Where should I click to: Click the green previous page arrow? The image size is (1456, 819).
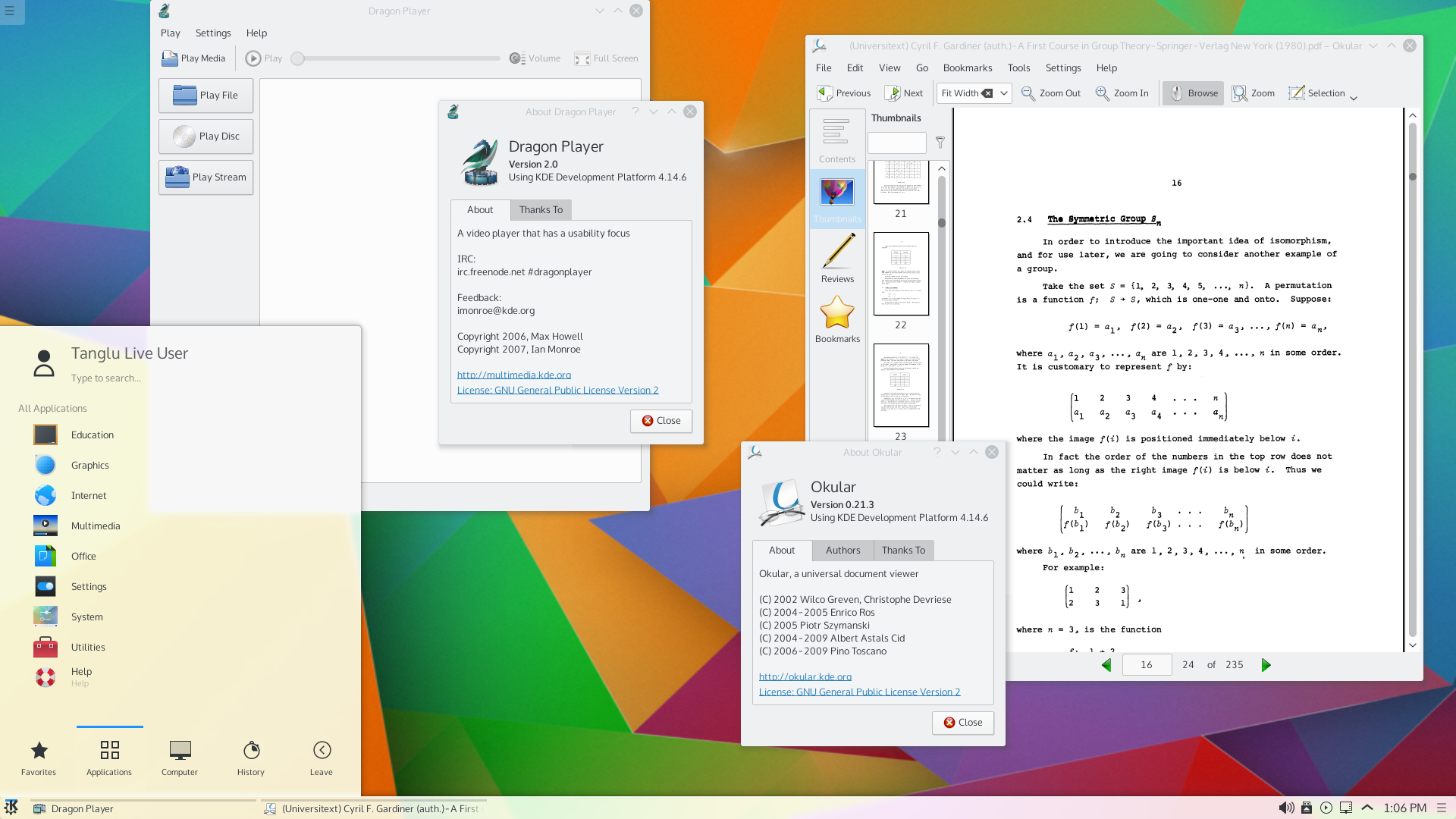[x=1106, y=665]
